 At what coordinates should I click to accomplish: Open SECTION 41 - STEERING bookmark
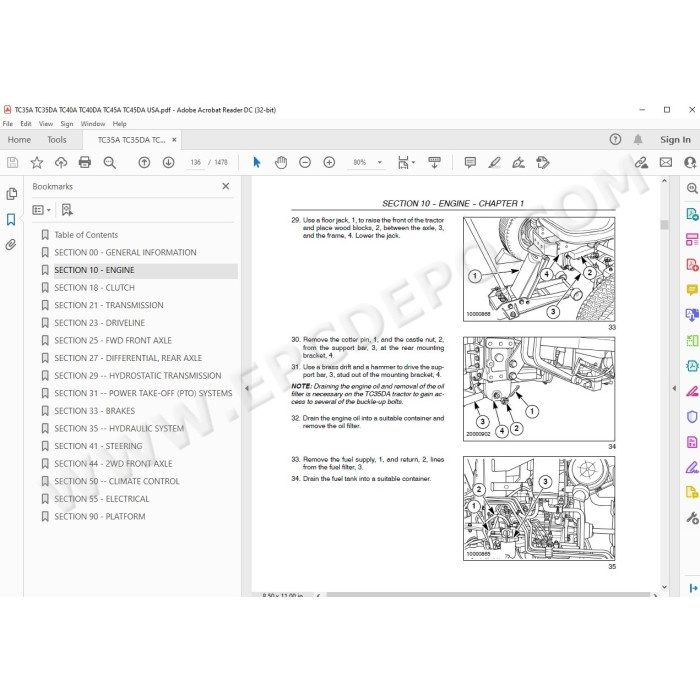[98, 446]
